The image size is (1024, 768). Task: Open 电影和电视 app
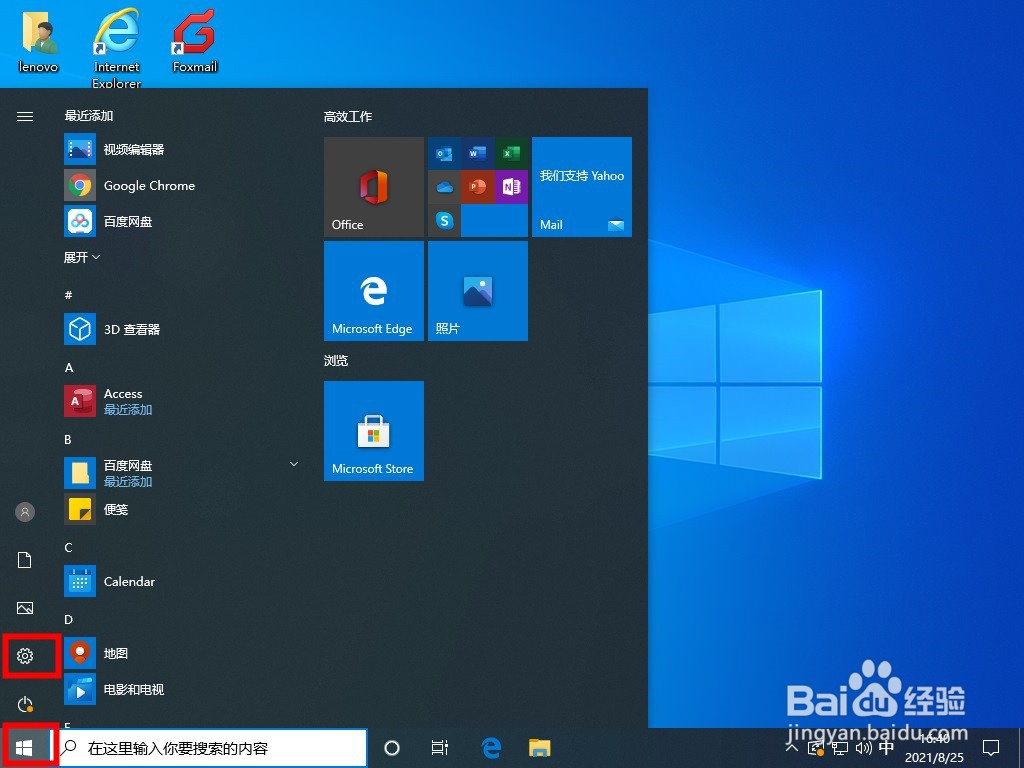(180, 689)
